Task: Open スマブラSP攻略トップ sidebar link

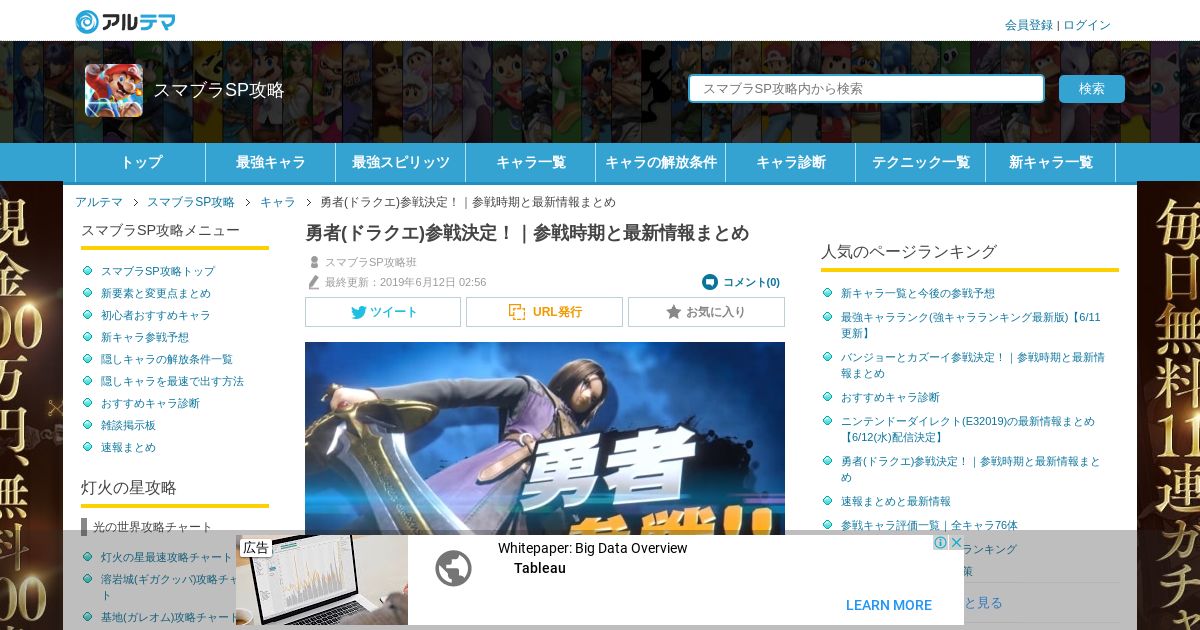Action: (158, 271)
